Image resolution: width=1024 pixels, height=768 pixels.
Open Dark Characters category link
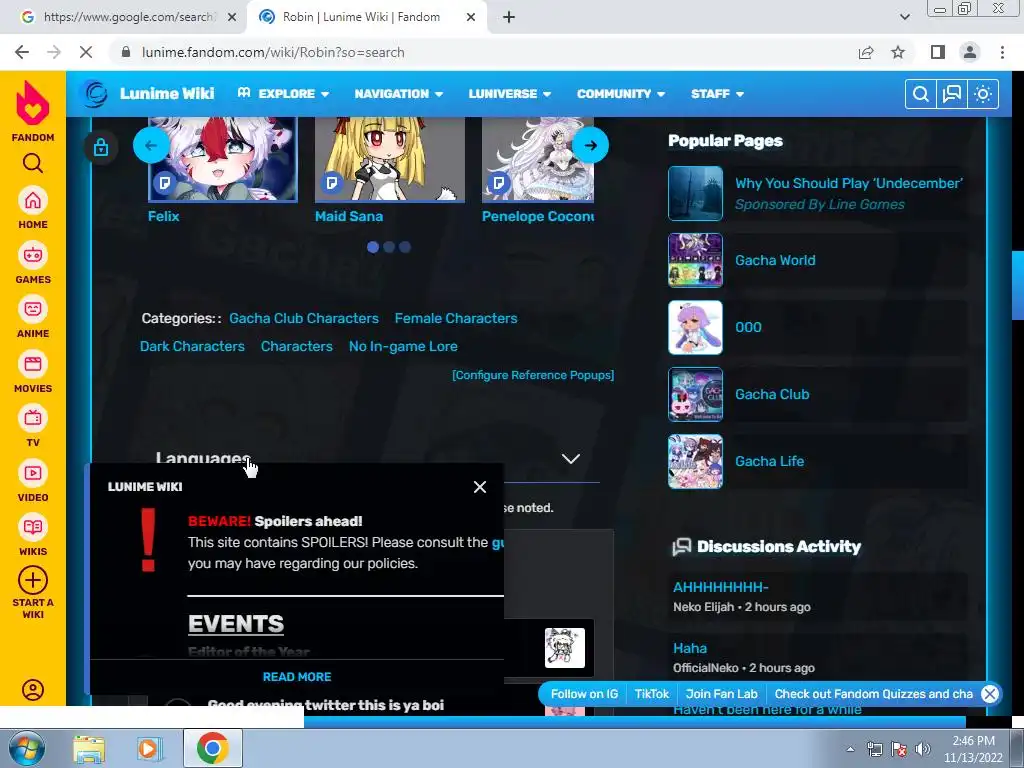pos(192,346)
